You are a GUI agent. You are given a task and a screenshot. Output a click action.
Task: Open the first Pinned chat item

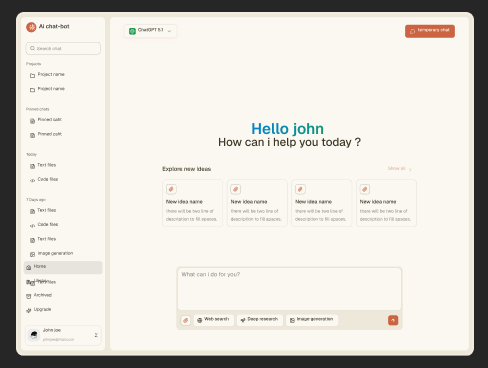pyautogui.click(x=46, y=120)
